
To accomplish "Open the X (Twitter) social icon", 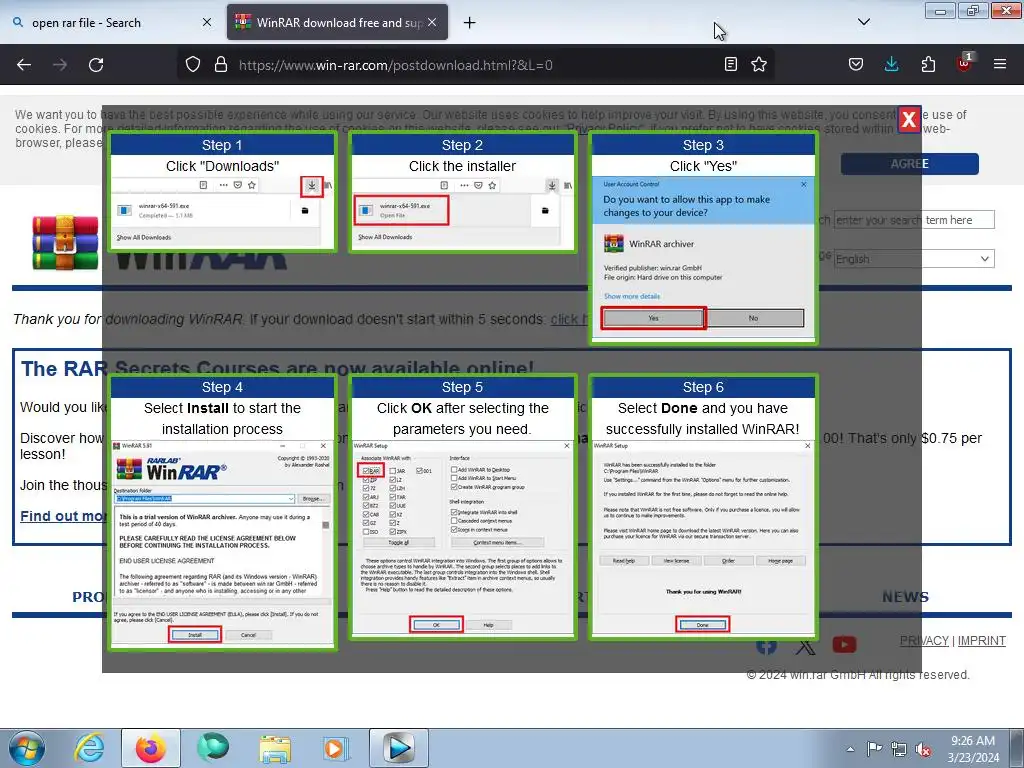I will coord(806,647).
